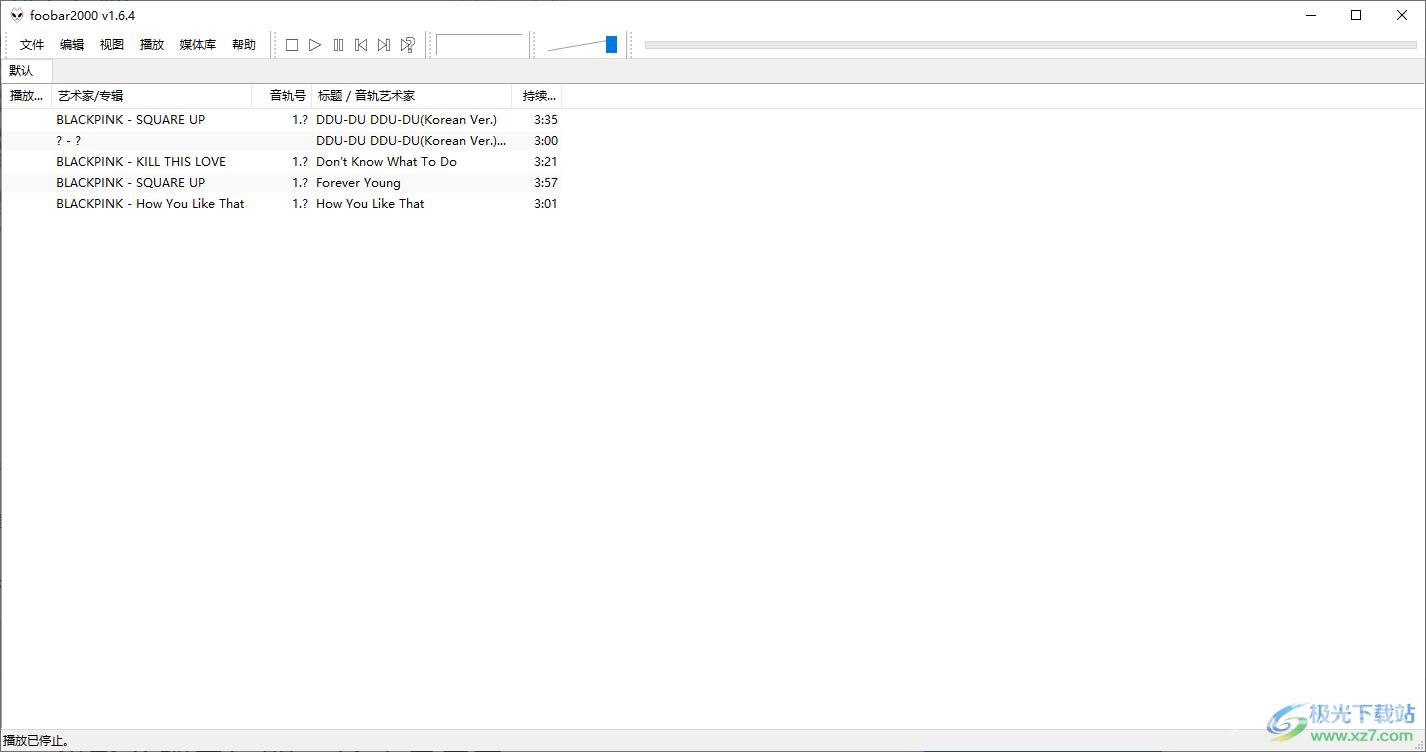Open the 播放 menu
1426x752 pixels.
click(x=152, y=45)
